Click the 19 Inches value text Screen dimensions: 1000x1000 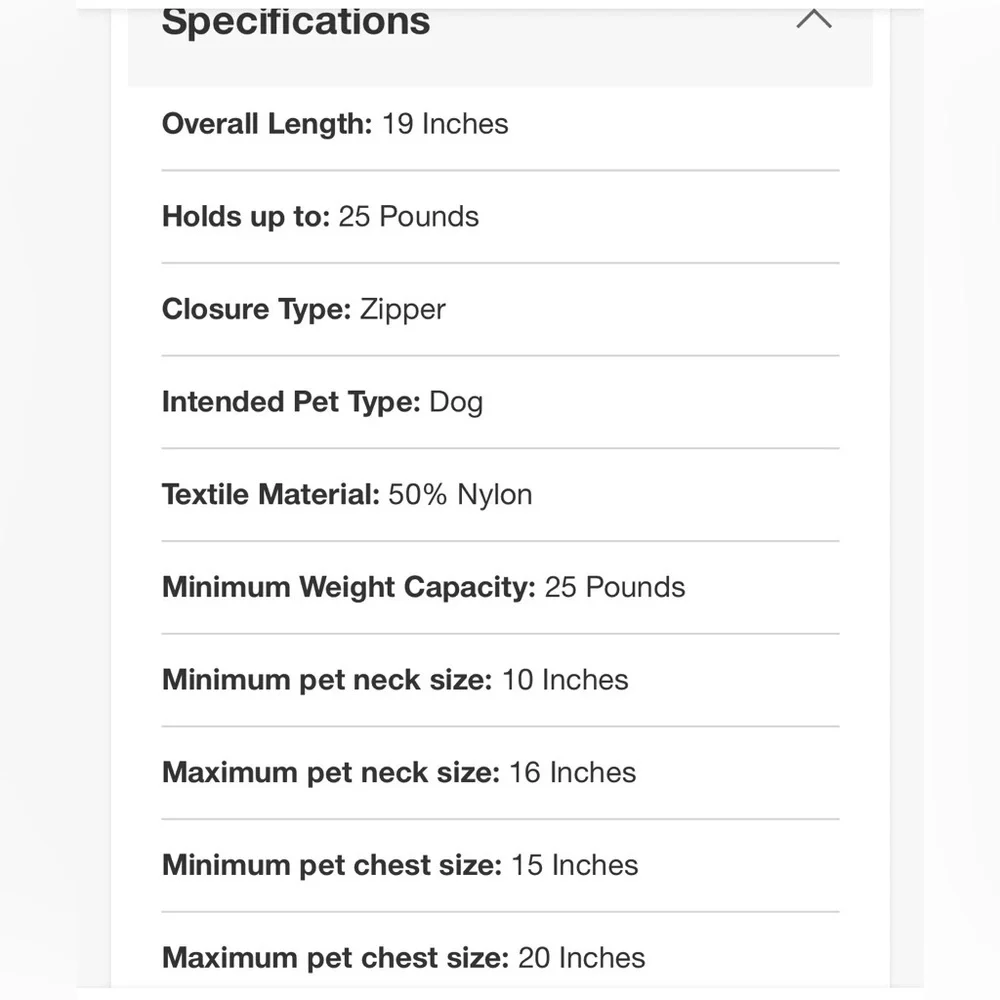(445, 124)
